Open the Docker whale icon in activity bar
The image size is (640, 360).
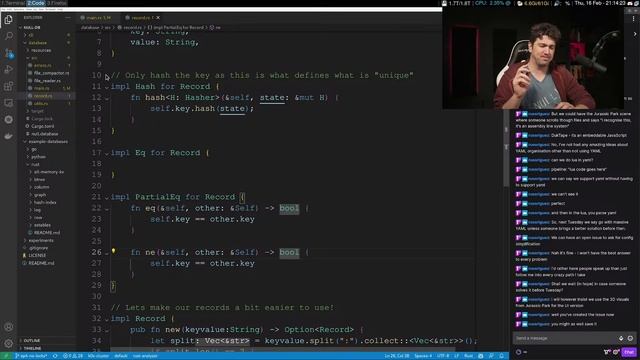pyautogui.click(x=8, y=136)
